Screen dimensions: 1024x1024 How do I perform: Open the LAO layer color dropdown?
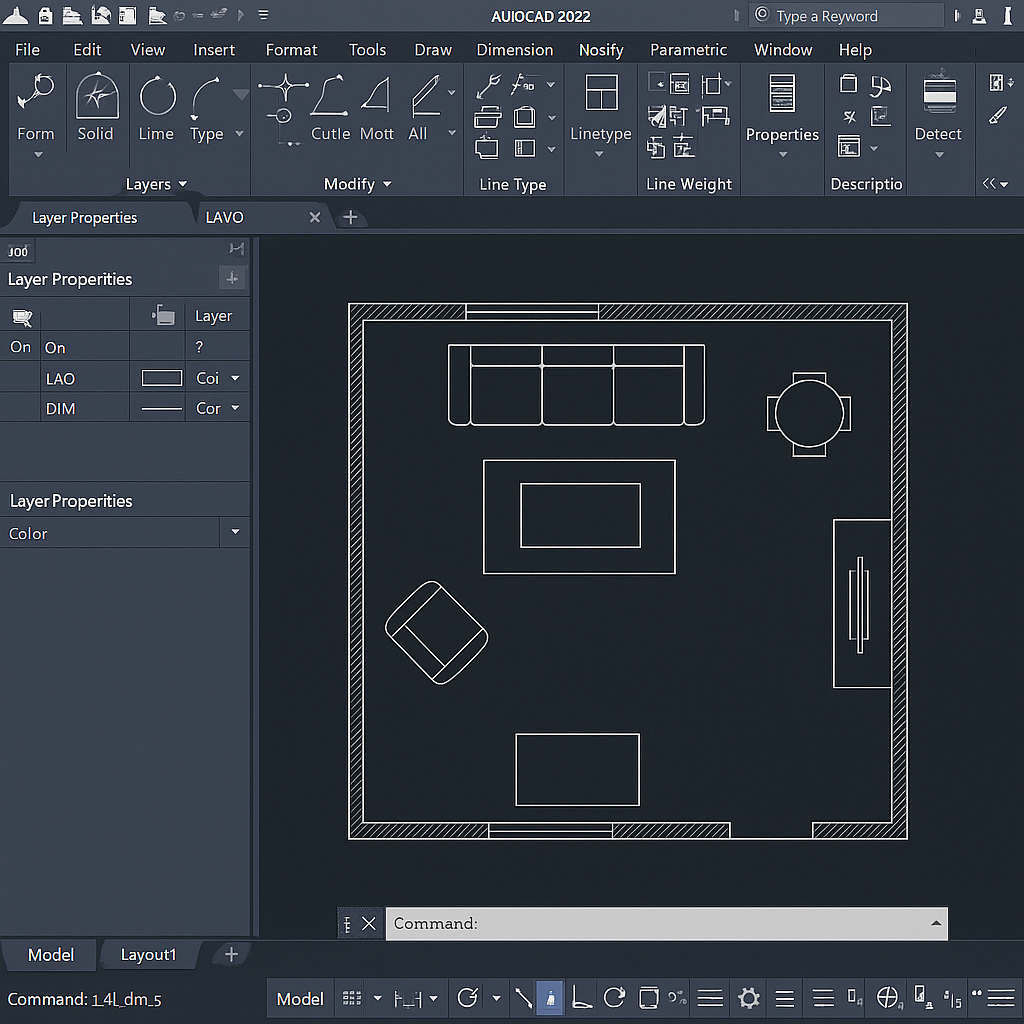pyautogui.click(x=235, y=378)
